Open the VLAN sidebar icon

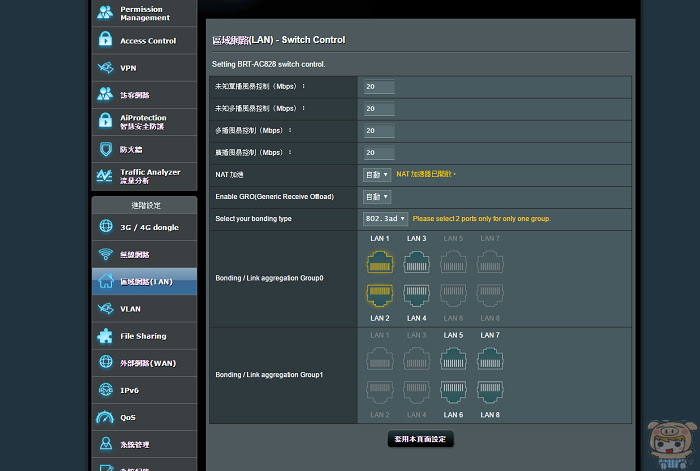106,308
